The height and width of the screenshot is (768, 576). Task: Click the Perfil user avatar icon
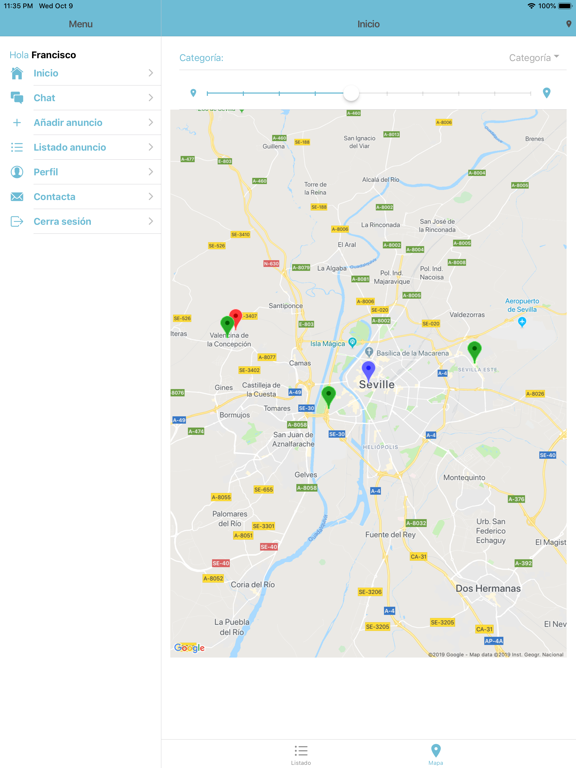pyautogui.click(x=17, y=172)
